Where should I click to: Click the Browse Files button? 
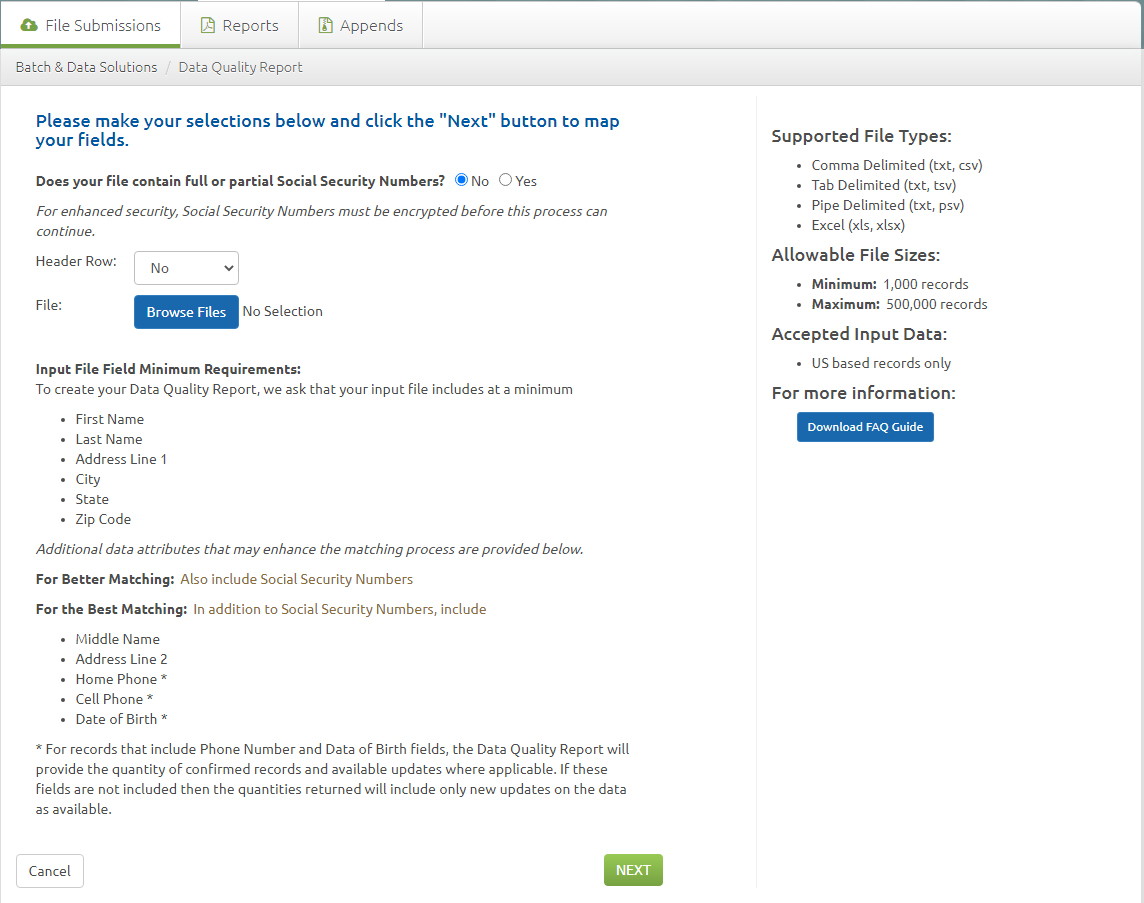pos(186,312)
